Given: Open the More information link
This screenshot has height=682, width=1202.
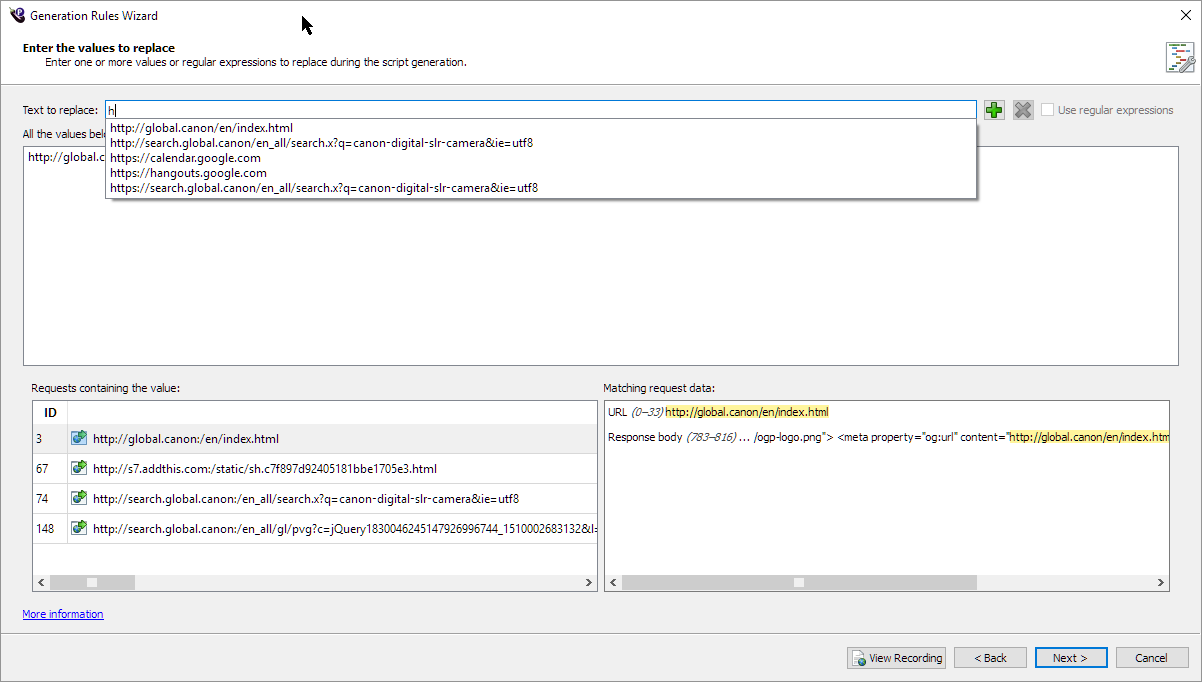Looking at the screenshot, I should tap(63, 614).
